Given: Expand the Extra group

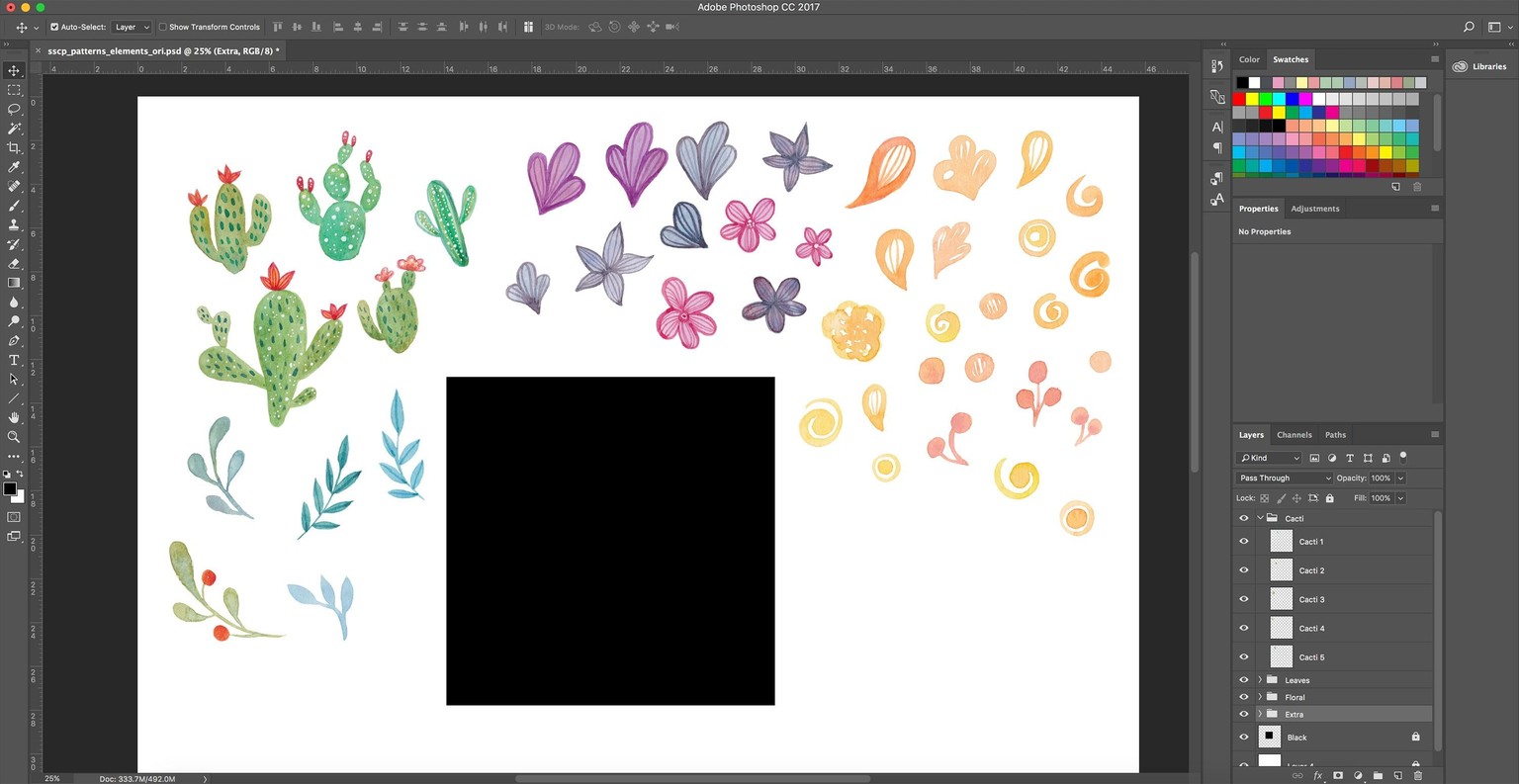Looking at the screenshot, I should [x=1260, y=714].
